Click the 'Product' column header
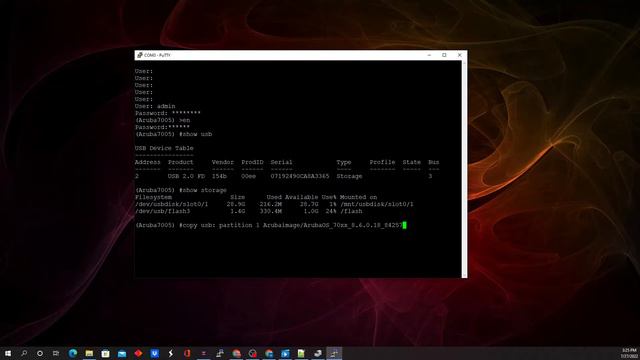Image resolution: width=640 pixels, height=360 pixels. click(181, 162)
